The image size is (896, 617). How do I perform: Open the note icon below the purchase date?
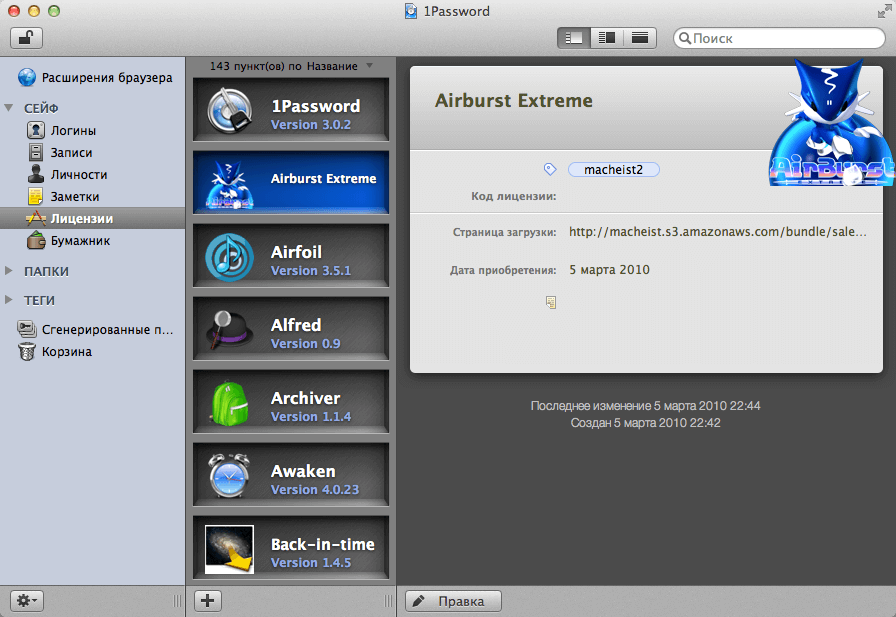coord(551,302)
